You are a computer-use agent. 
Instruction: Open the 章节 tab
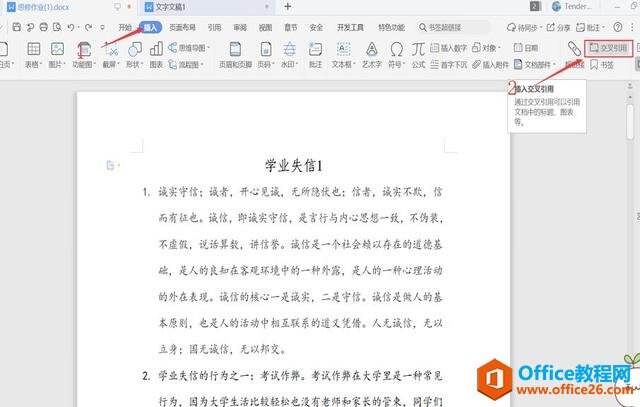(x=291, y=27)
